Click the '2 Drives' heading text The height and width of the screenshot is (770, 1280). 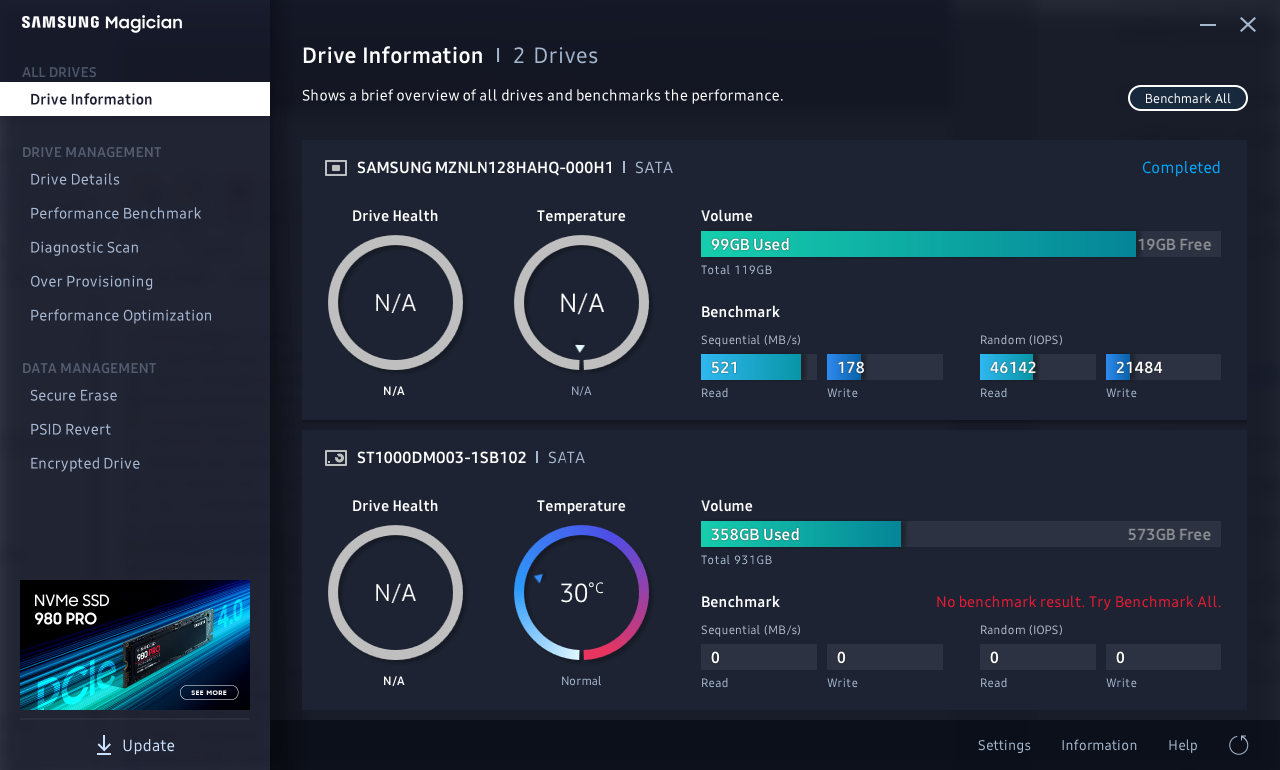click(555, 56)
